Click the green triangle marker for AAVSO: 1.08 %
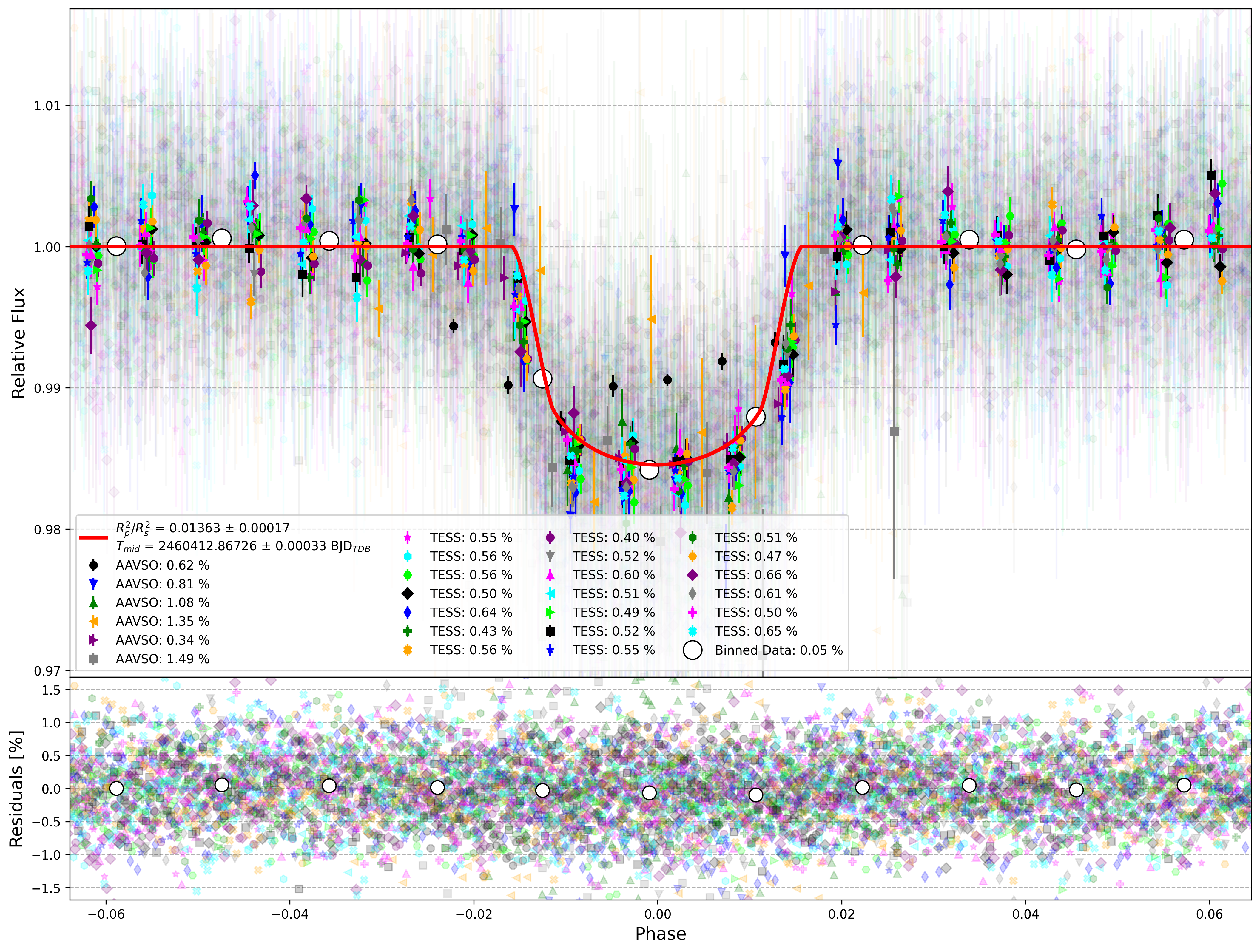 pos(93,603)
